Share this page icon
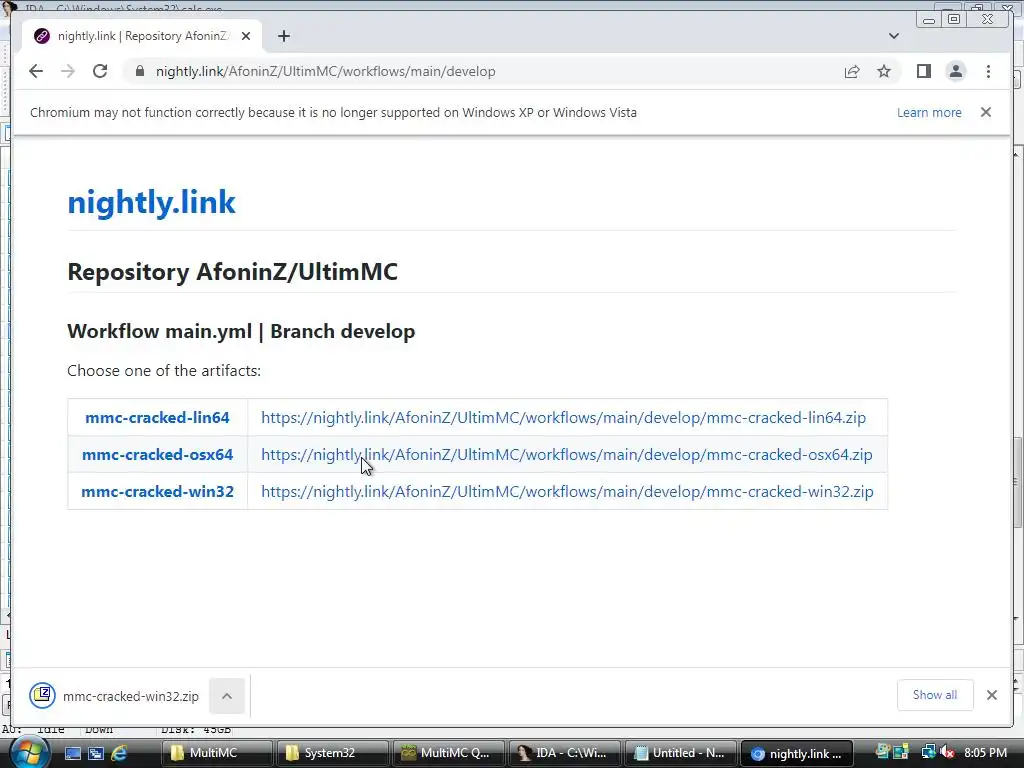 click(x=852, y=71)
